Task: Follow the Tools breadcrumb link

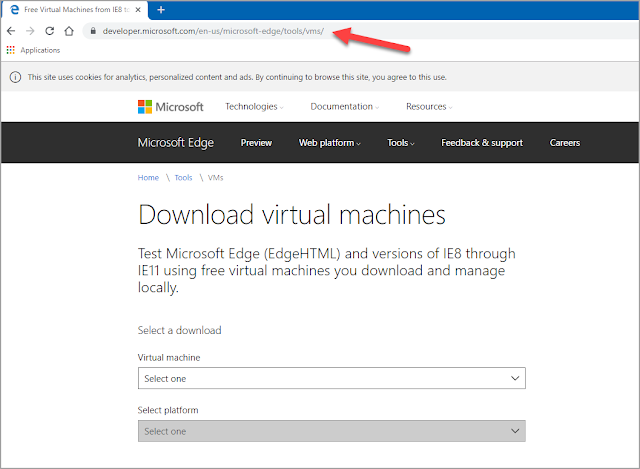Action: [x=183, y=178]
